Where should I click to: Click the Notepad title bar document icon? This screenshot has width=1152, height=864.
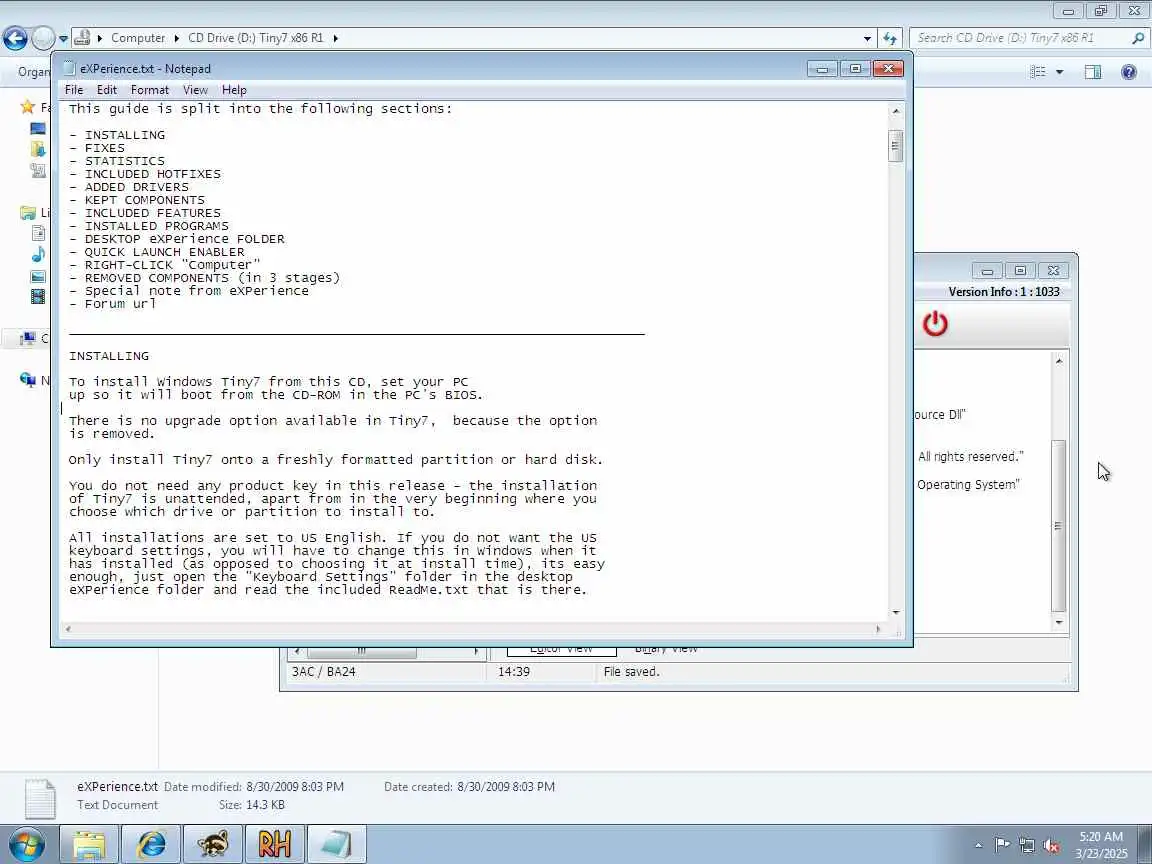pos(69,68)
